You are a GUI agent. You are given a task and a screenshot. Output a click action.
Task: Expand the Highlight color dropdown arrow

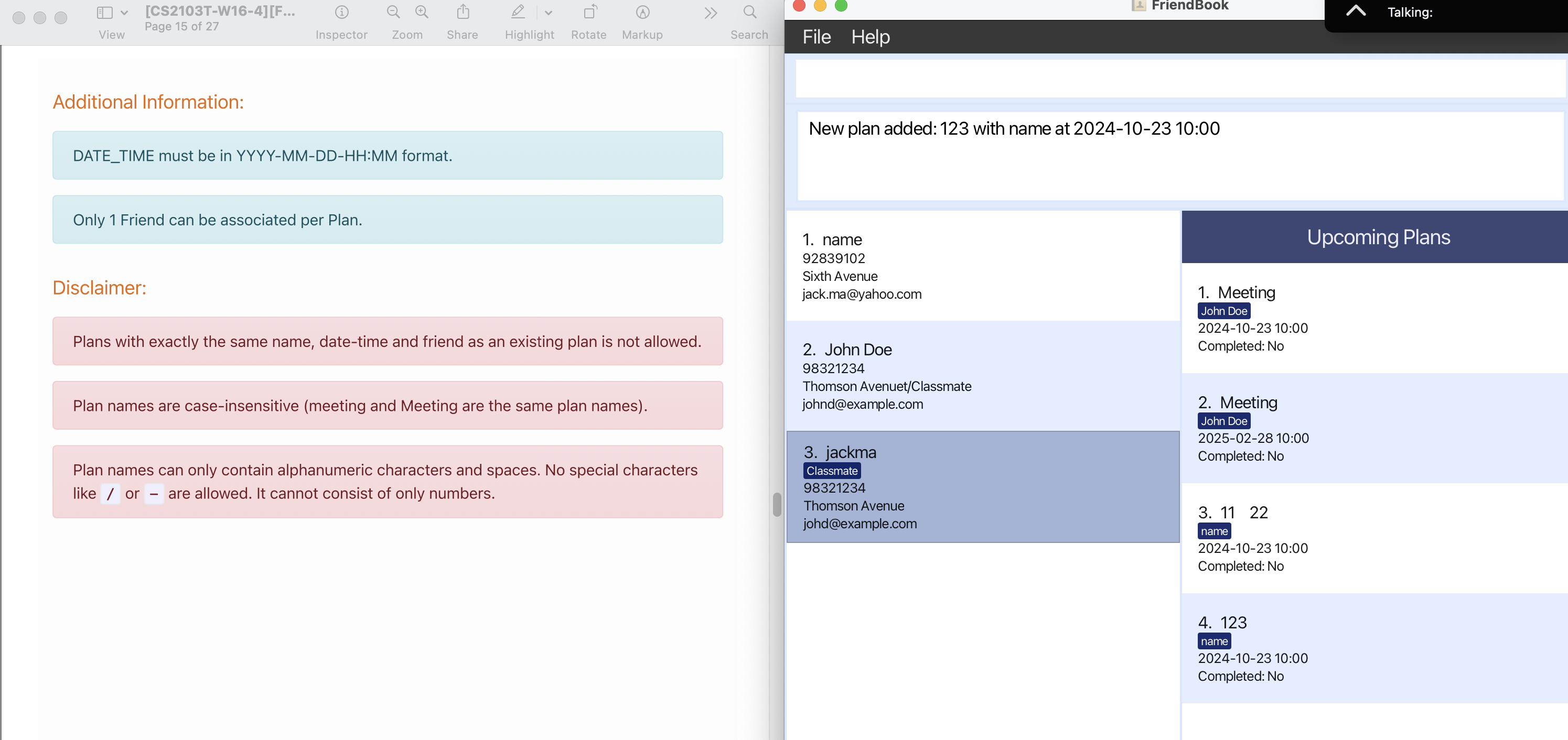coord(549,12)
